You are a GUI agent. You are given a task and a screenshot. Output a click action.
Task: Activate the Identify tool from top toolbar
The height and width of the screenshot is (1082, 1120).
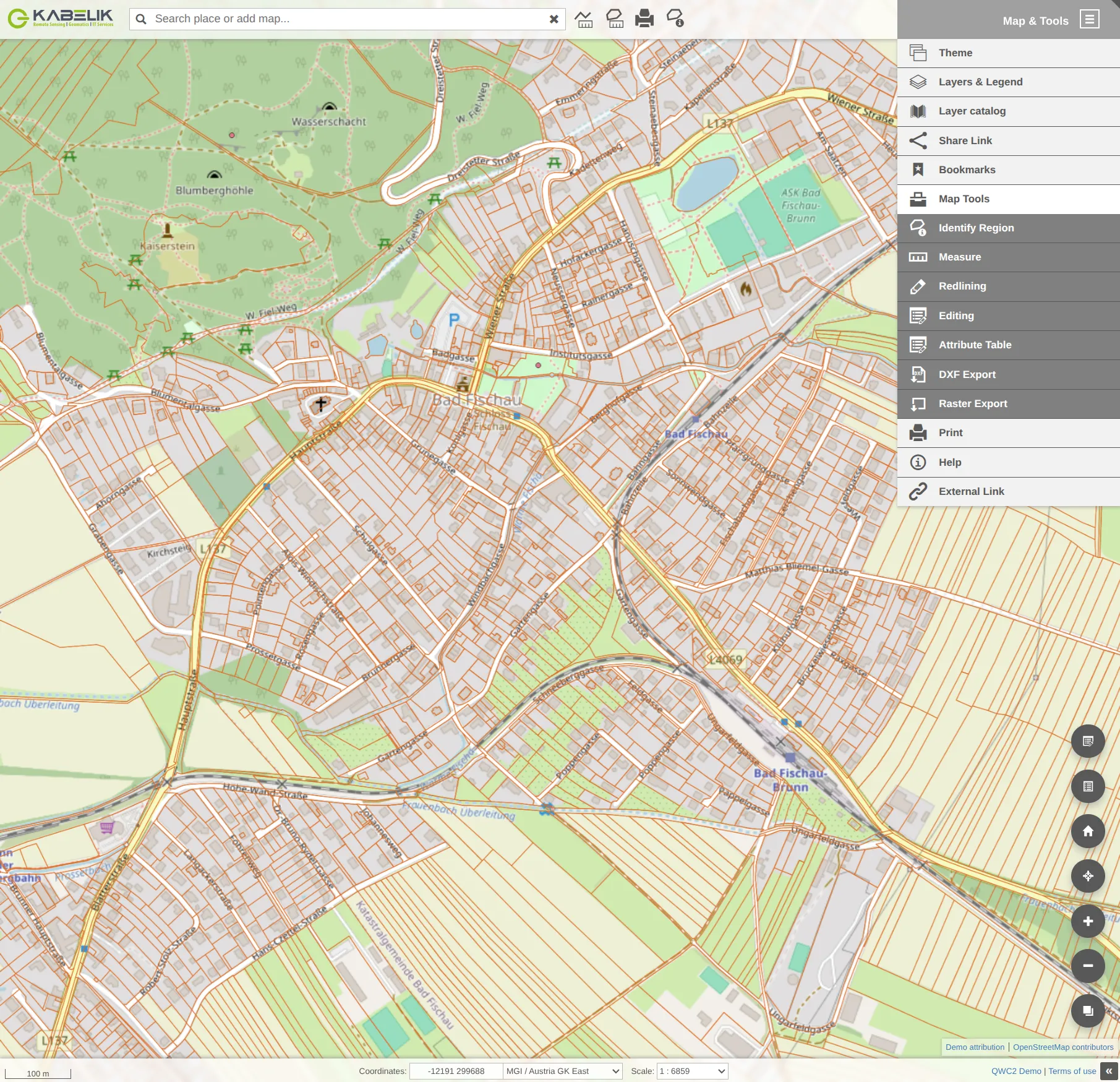[x=674, y=19]
